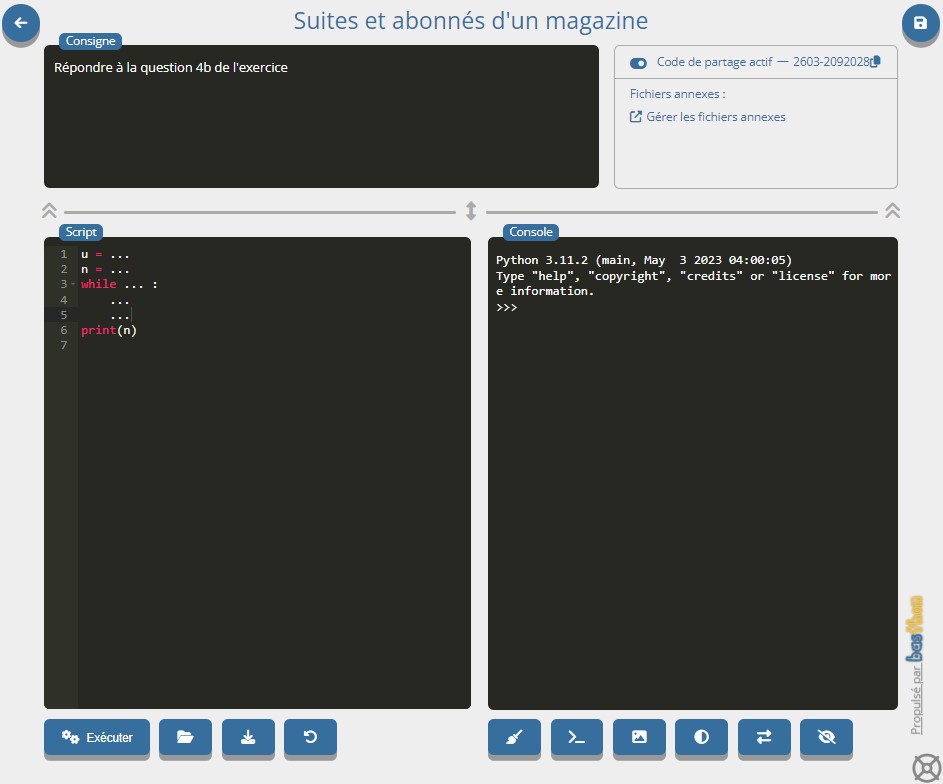
Task: Open the terminal prompt button
Action: pos(576,737)
